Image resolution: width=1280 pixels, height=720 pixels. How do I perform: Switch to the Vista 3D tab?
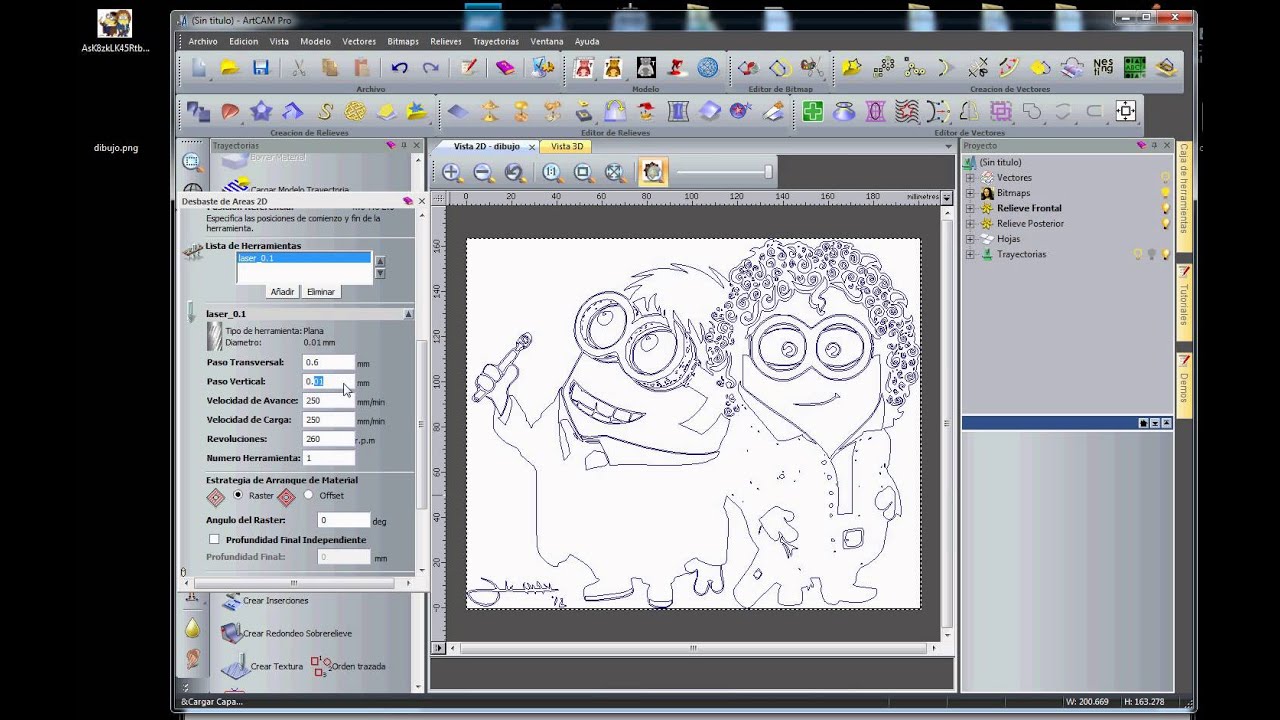pyautogui.click(x=567, y=146)
